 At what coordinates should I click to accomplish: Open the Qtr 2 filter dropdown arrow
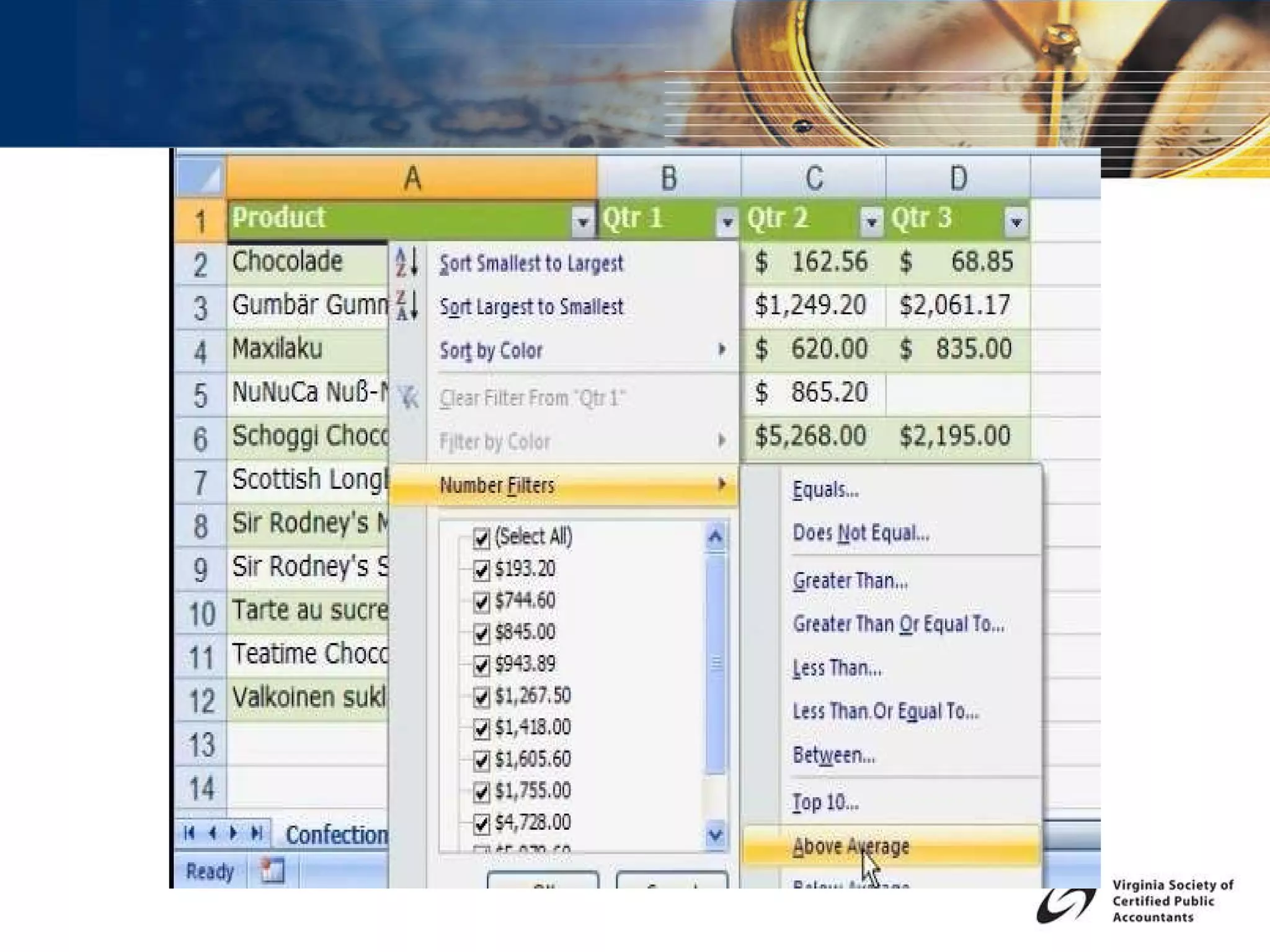[871, 221]
